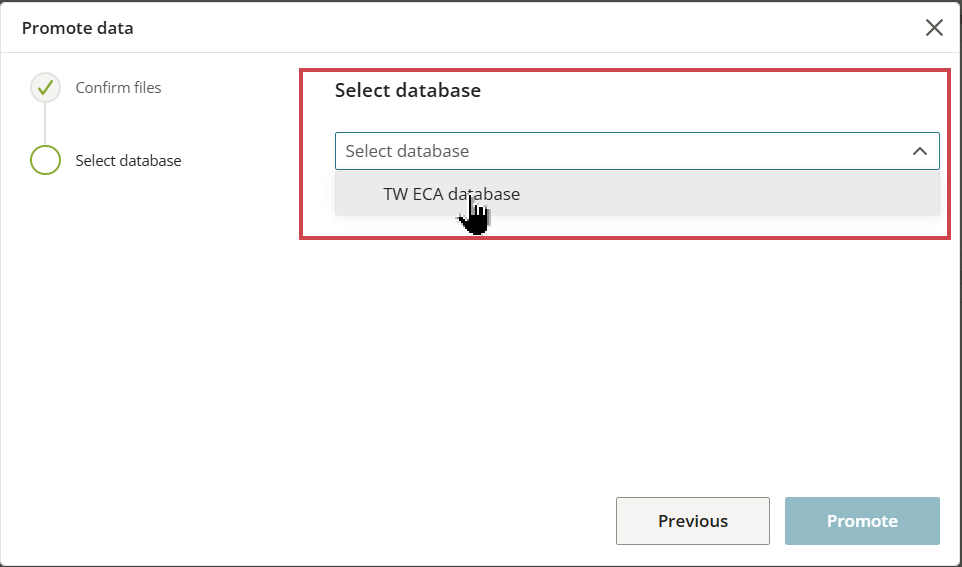Close the Promote data dialog
The height and width of the screenshot is (567, 962).
[934, 28]
